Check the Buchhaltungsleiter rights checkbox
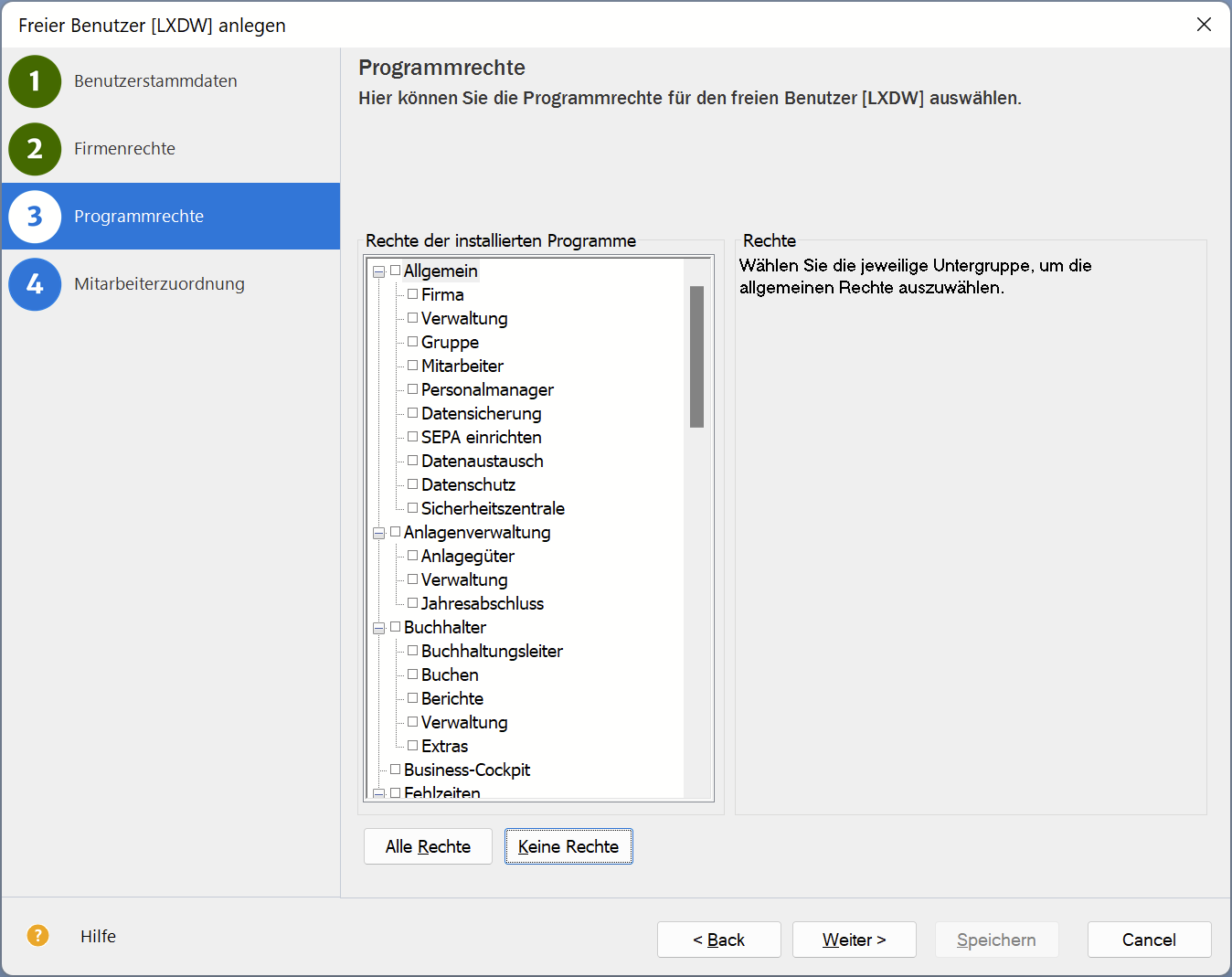The width and height of the screenshot is (1232, 977). 413,651
